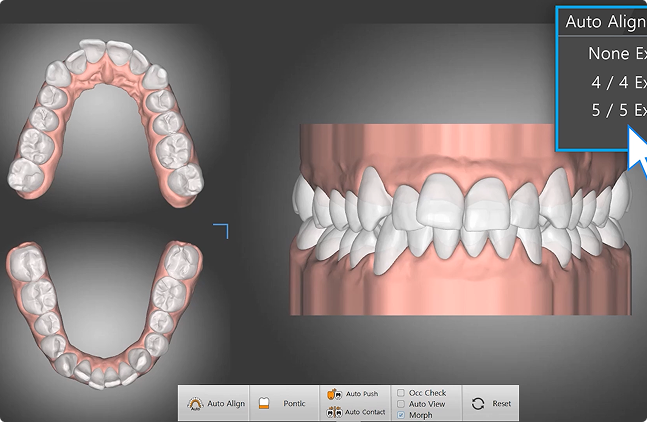
Task: Select the lower arch occlusal view thumbnail
Action: [105, 315]
